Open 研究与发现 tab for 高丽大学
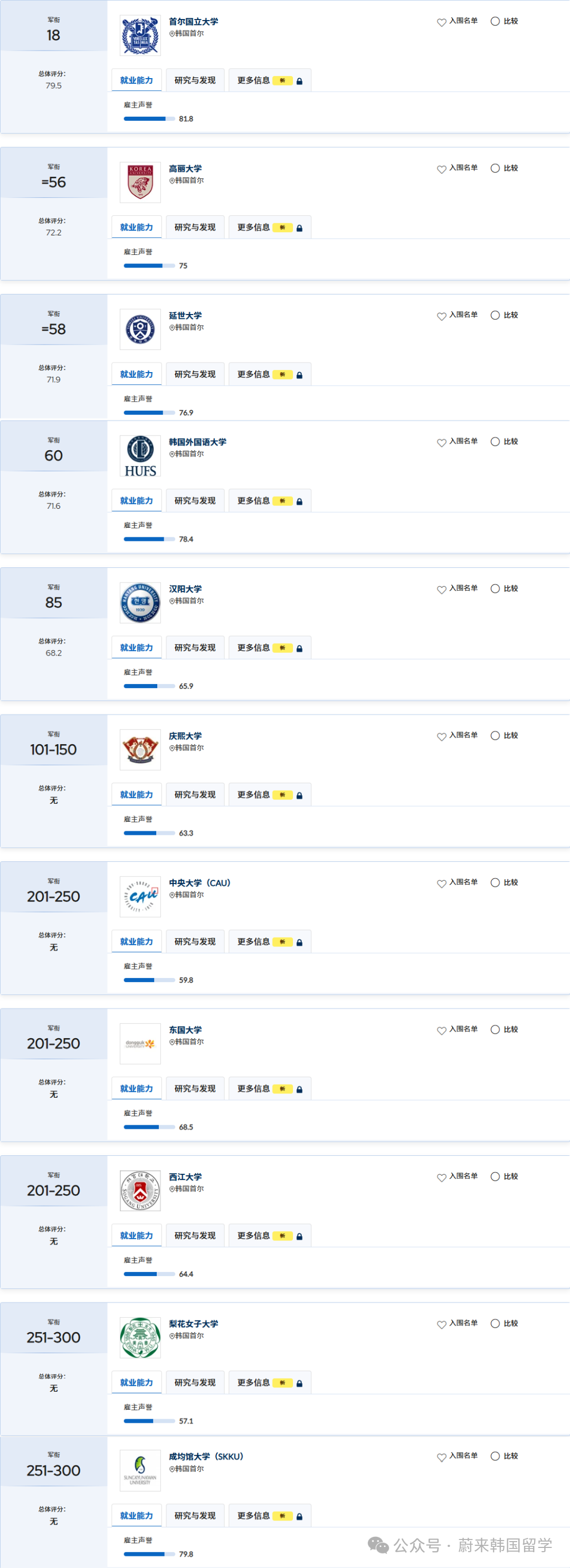 pyautogui.click(x=195, y=227)
